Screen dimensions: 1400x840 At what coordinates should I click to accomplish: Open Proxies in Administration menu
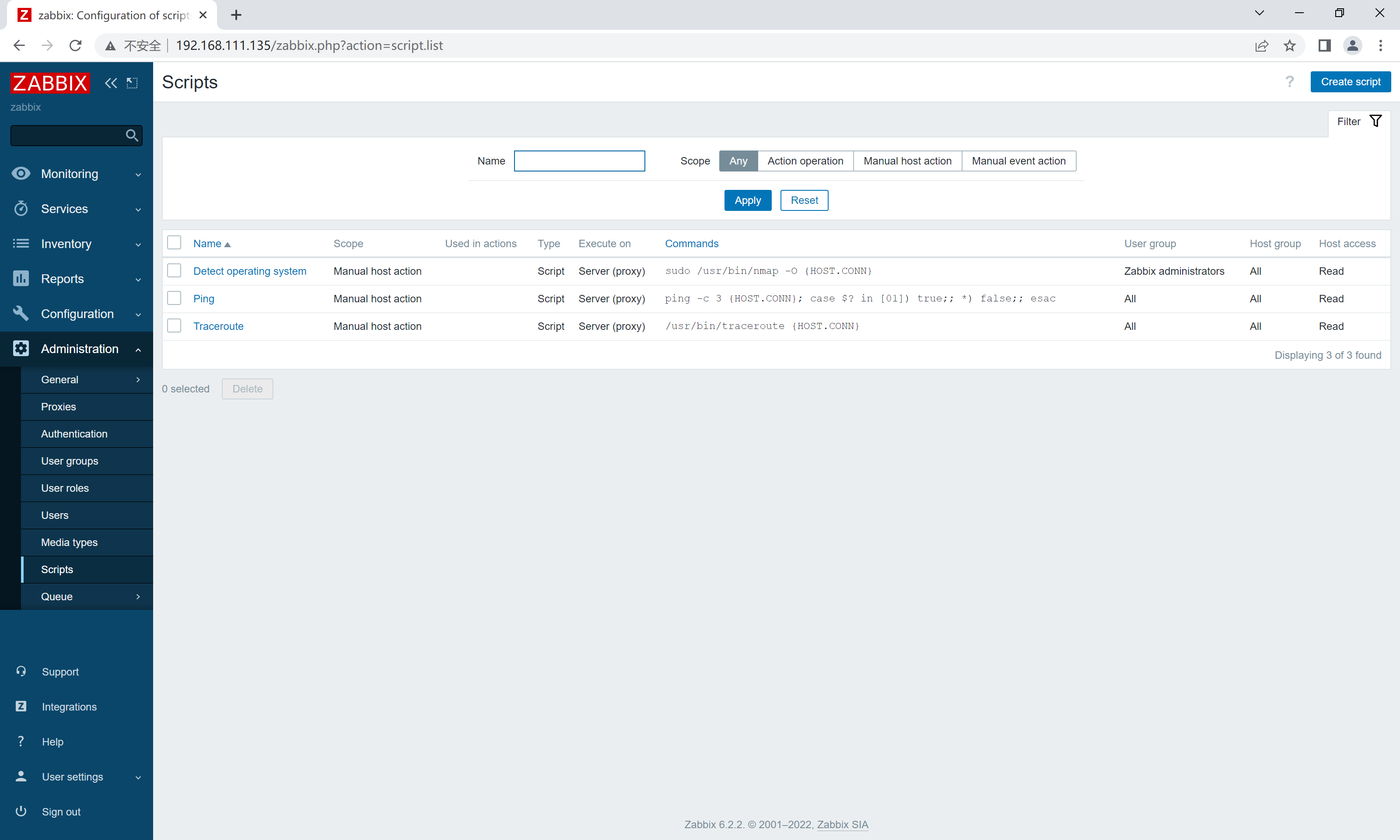87,407
